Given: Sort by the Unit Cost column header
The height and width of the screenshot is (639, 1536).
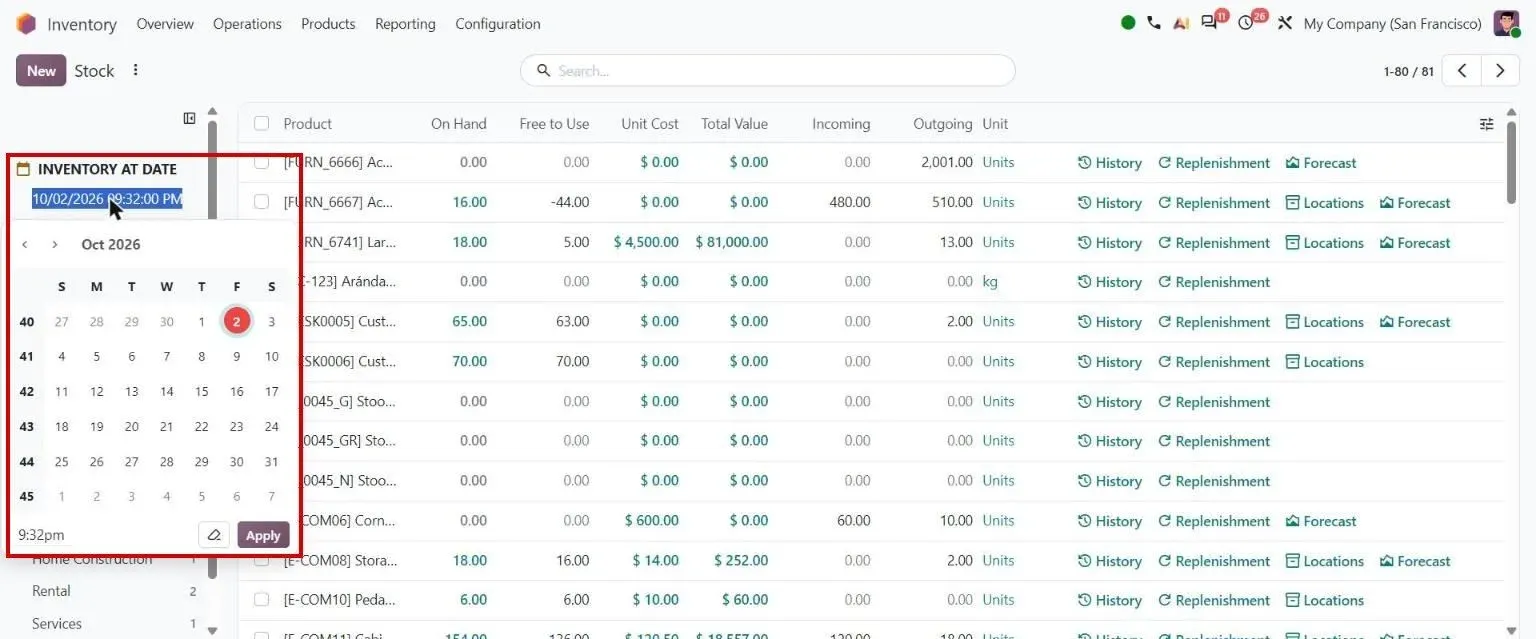Looking at the screenshot, I should 650,124.
